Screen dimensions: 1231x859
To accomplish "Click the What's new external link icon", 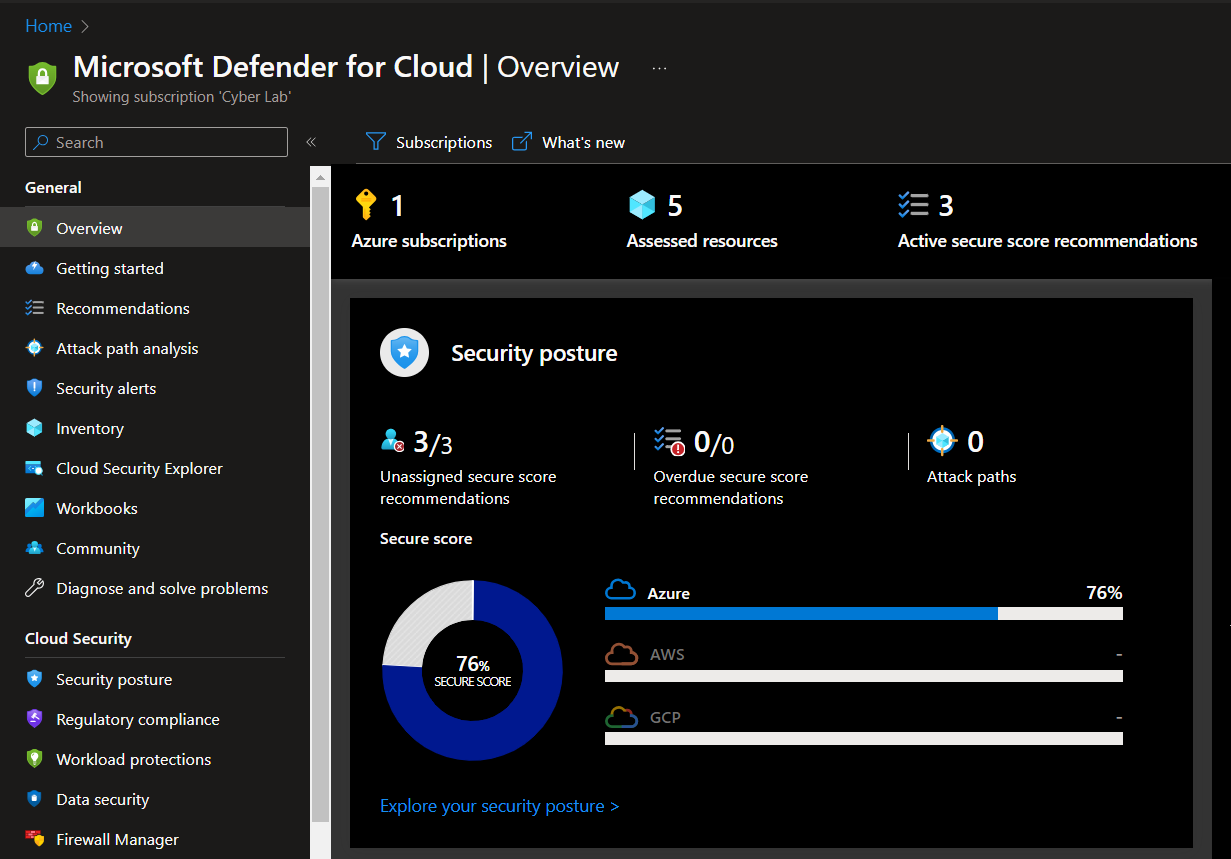I will pyautogui.click(x=521, y=142).
